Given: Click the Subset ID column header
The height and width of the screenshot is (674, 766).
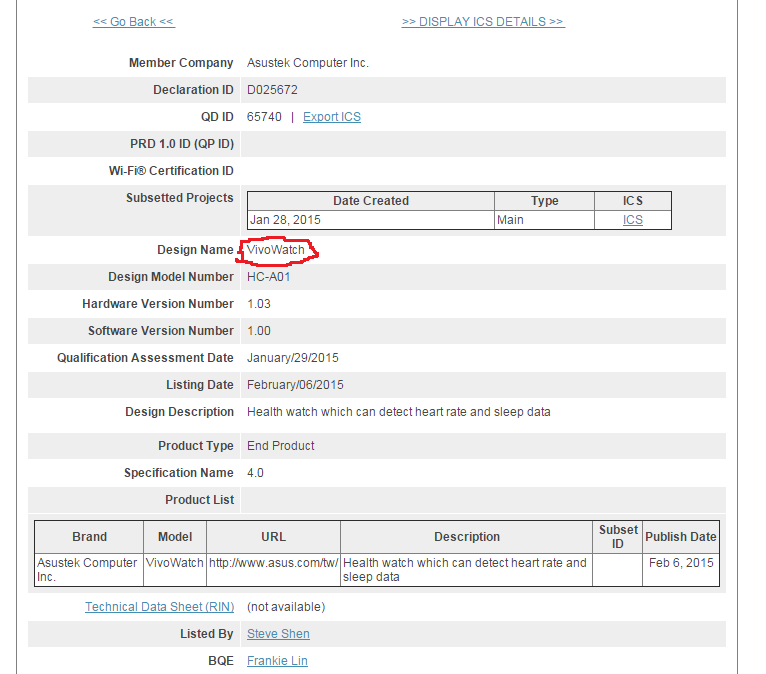Looking at the screenshot, I should point(617,537).
